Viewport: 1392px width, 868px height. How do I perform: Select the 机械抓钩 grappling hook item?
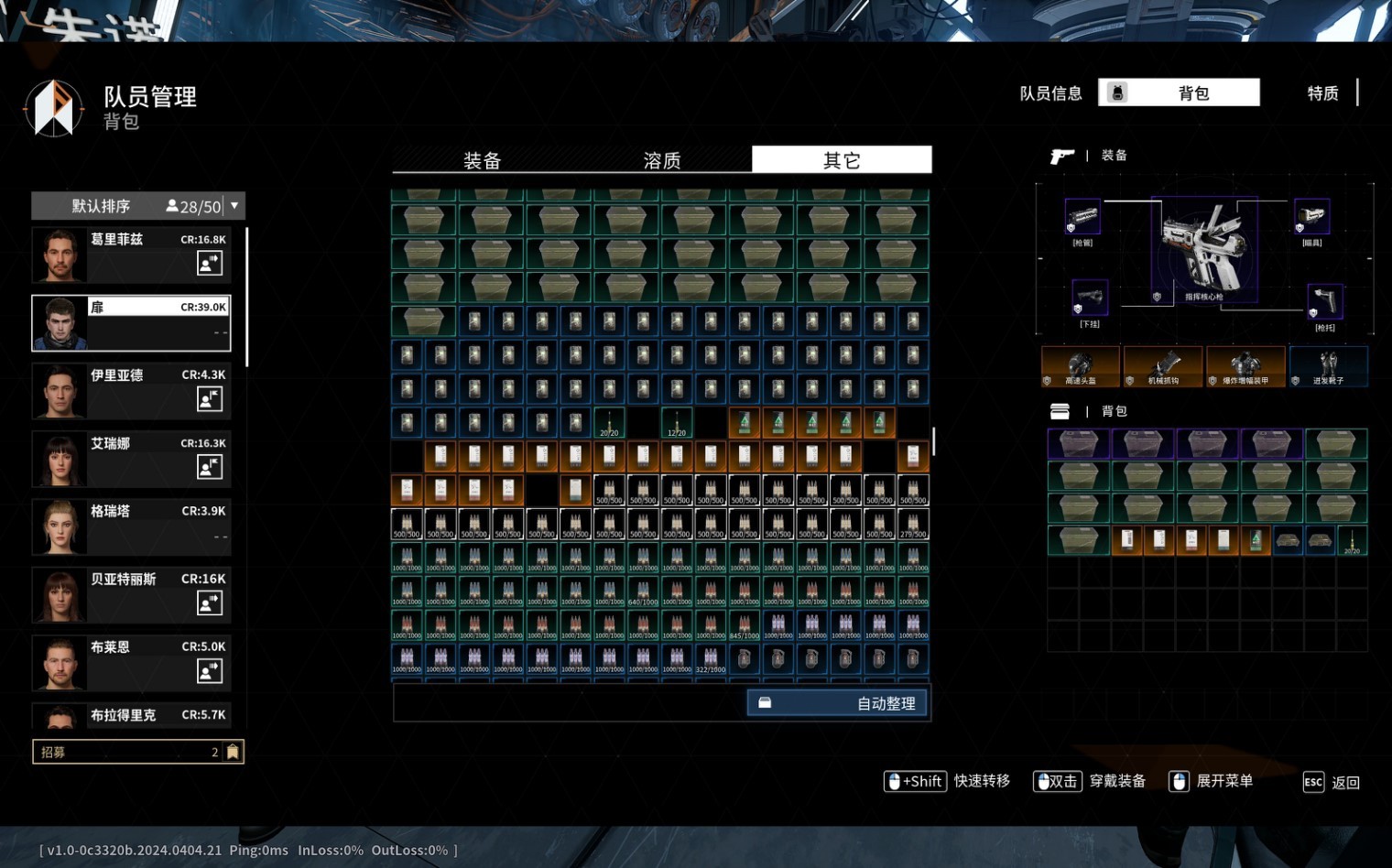(1163, 366)
